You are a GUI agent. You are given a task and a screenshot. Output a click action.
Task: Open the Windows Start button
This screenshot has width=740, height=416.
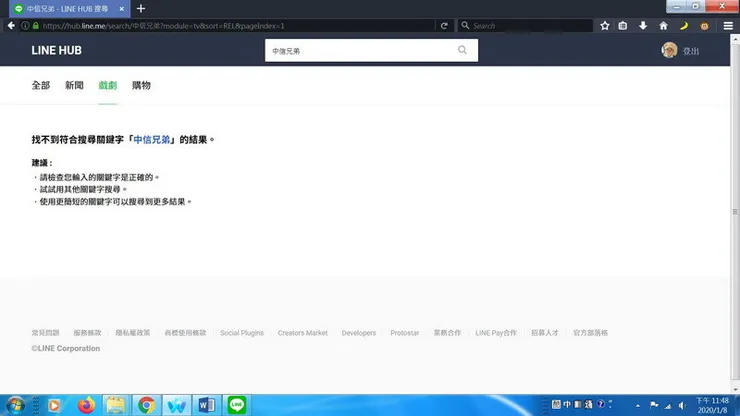15,405
